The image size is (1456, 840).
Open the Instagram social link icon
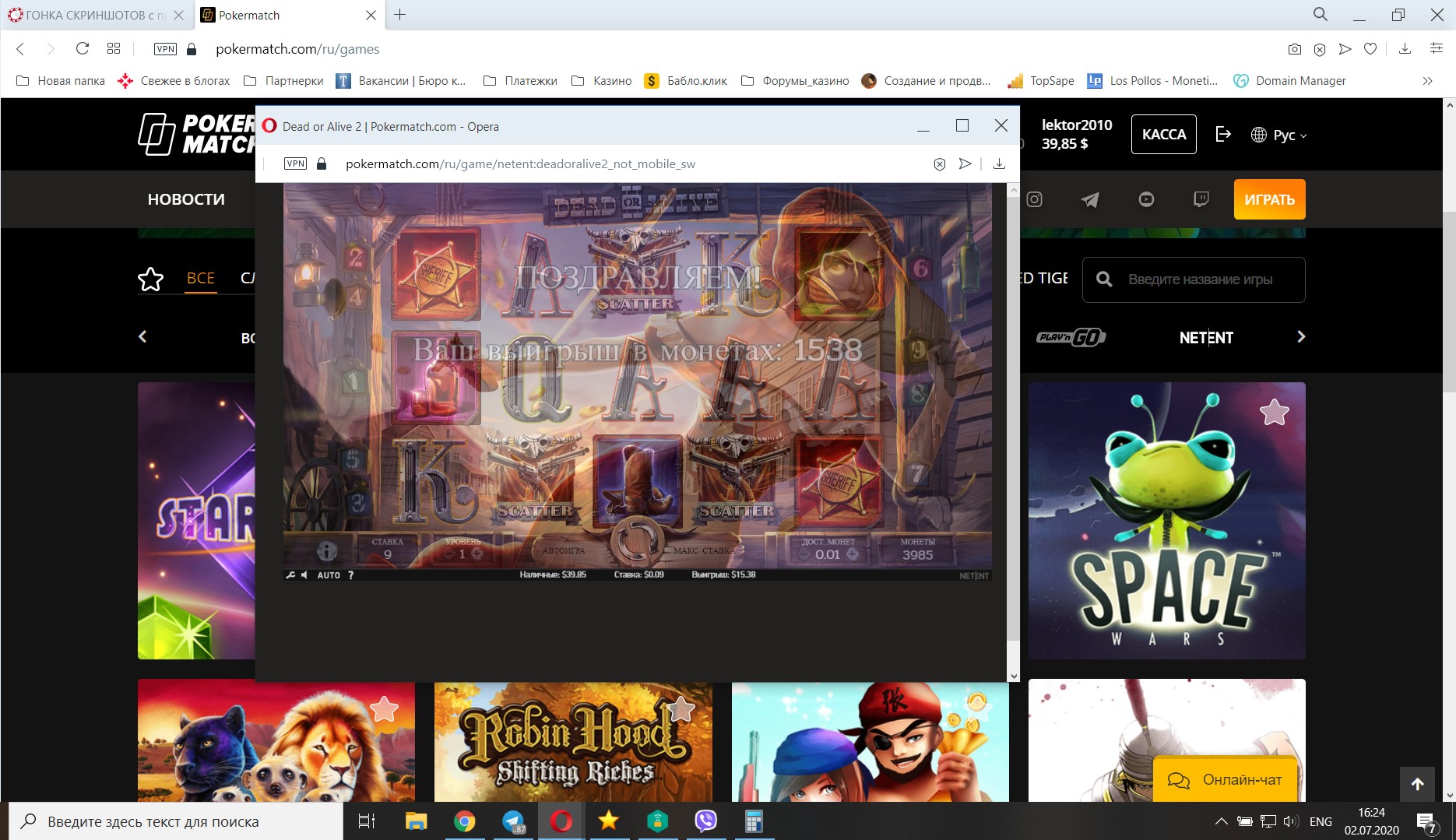1034,199
